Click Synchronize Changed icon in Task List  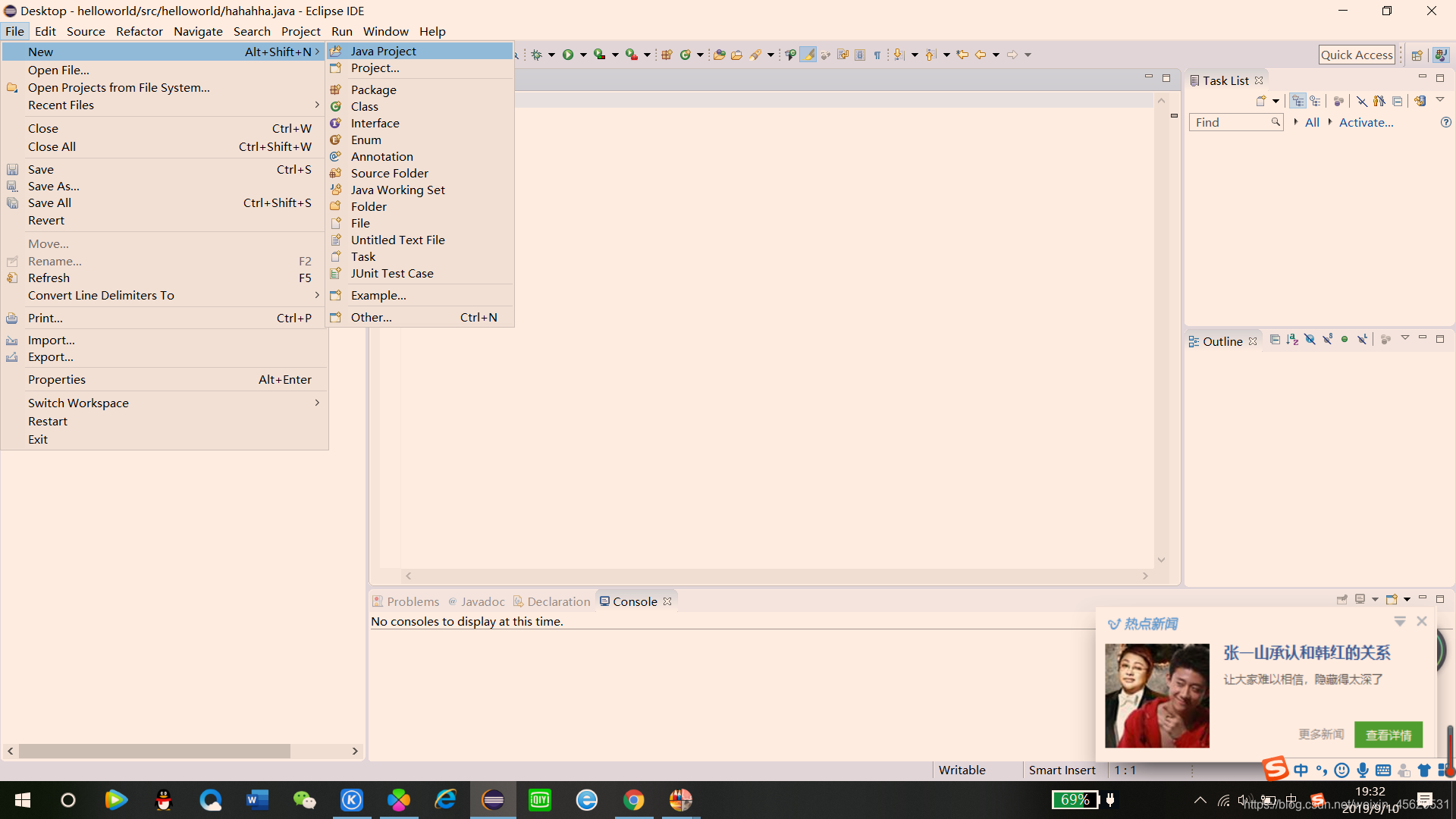pyautogui.click(x=1420, y=101)
